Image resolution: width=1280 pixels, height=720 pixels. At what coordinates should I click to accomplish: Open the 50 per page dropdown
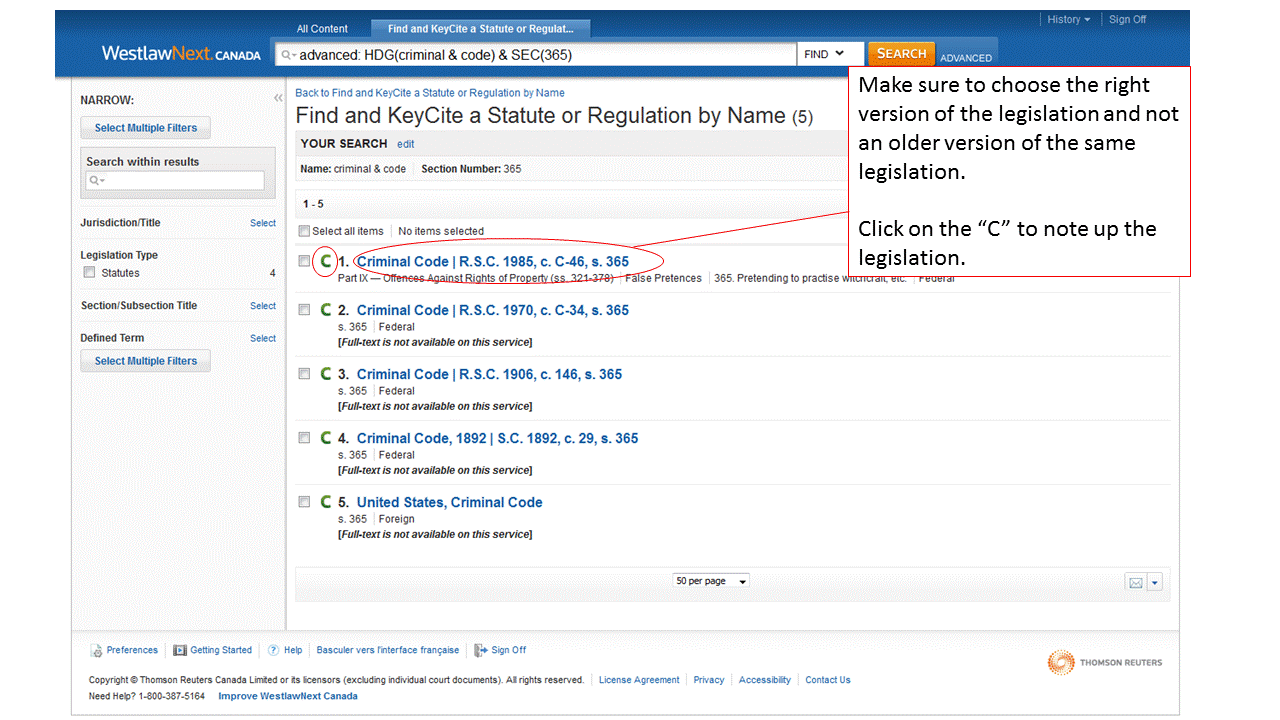711,581
